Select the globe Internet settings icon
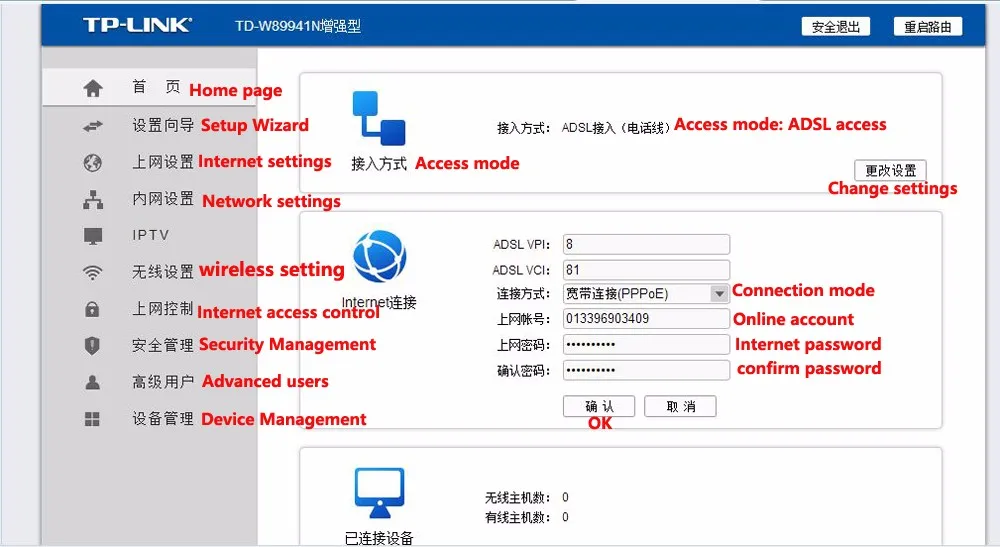Viewport: 1000px width, 547px height. click(x=92, y=163)
